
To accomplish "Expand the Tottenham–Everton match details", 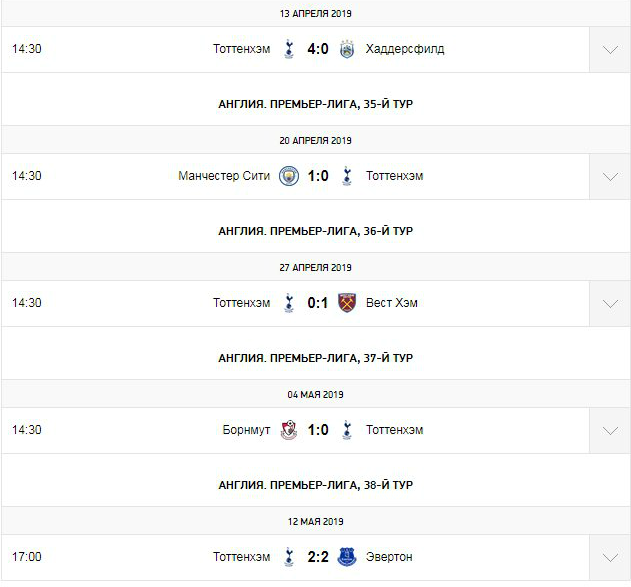I will 610,557.
